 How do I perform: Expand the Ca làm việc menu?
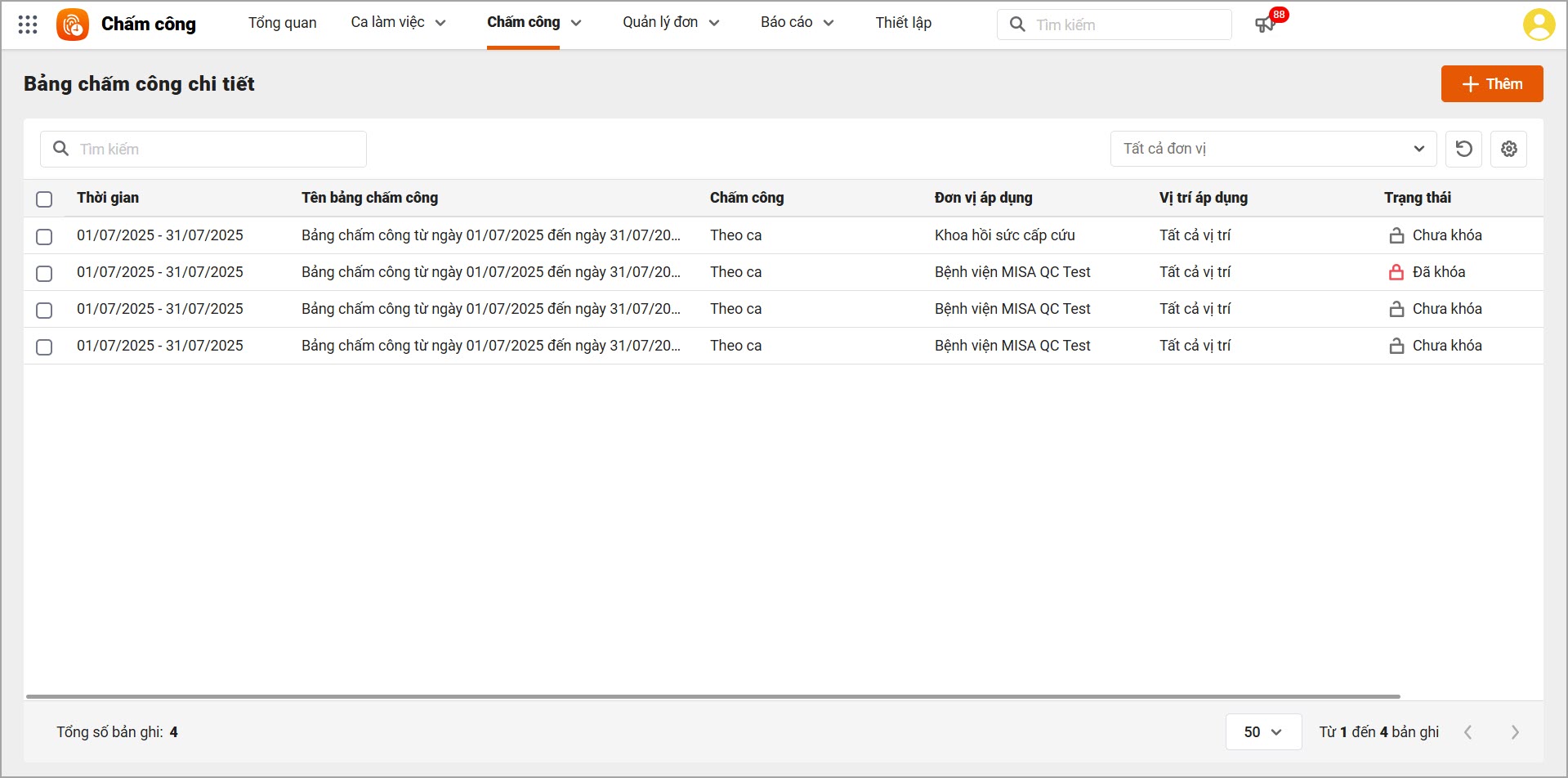coord(398,23)
